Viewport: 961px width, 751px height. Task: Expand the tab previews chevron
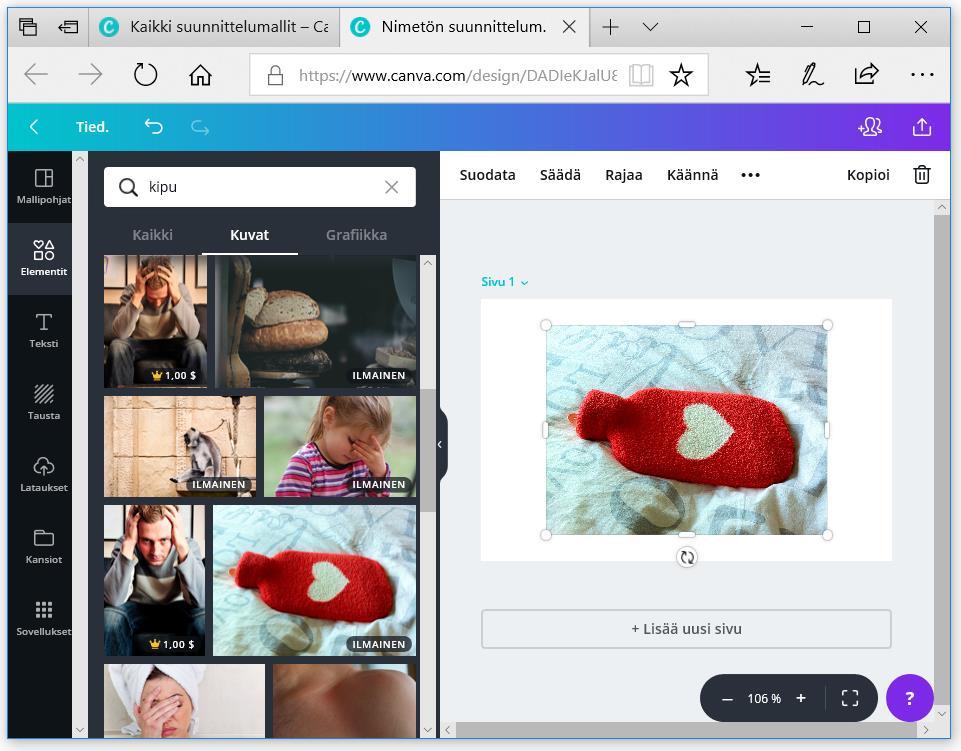tap(650, 27)
